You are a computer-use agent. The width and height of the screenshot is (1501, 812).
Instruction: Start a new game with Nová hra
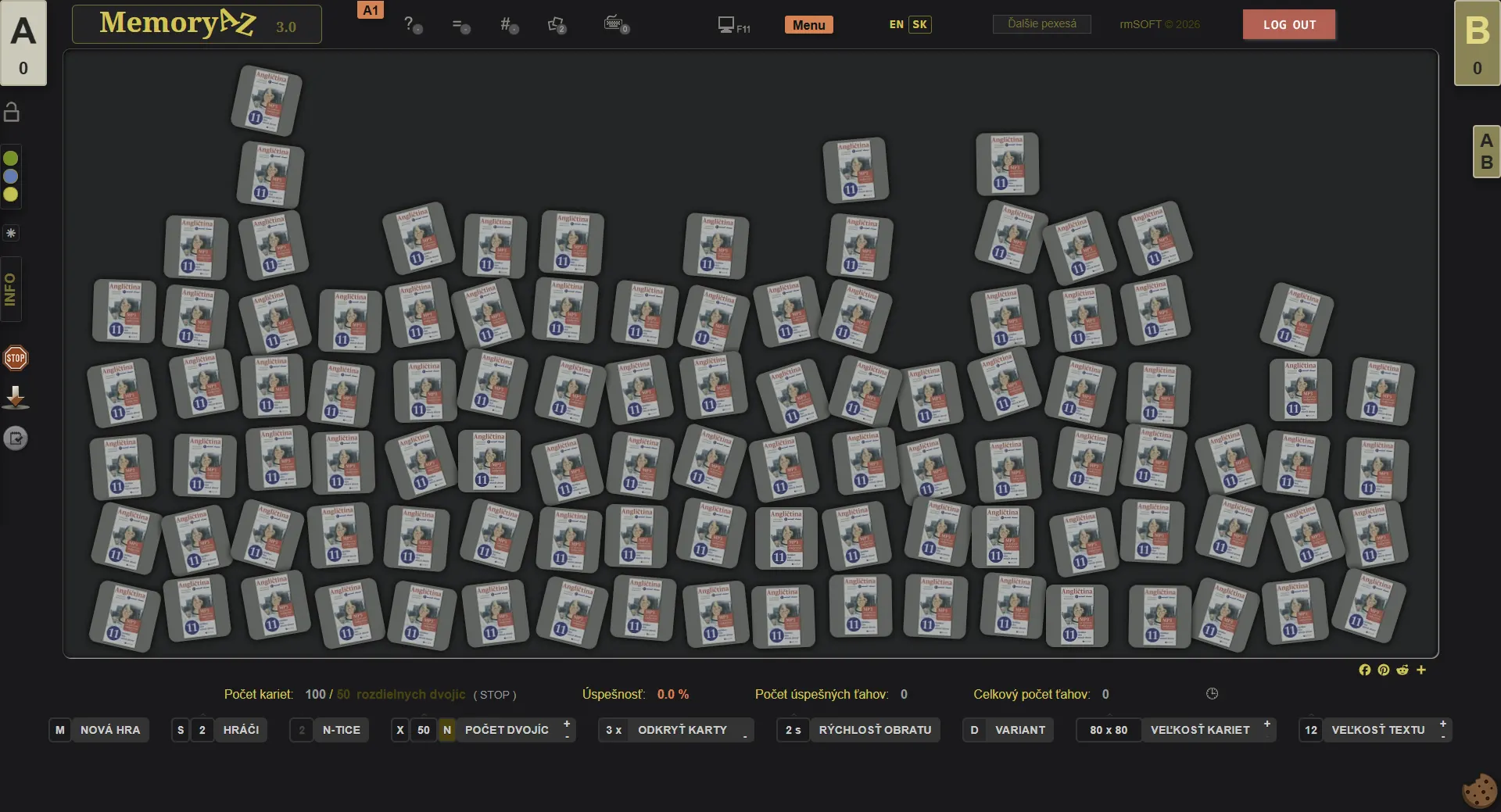(x=110, y=730)
